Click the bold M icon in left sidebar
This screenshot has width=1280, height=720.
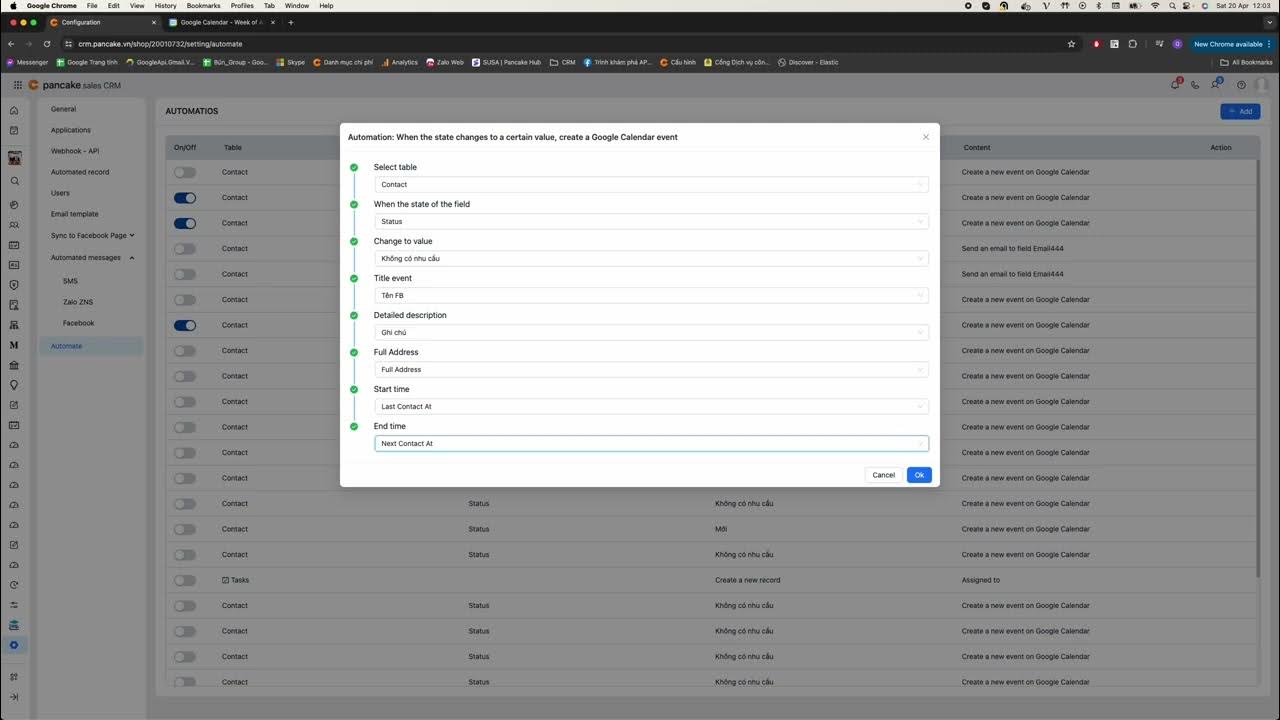(x=14, y=345)
